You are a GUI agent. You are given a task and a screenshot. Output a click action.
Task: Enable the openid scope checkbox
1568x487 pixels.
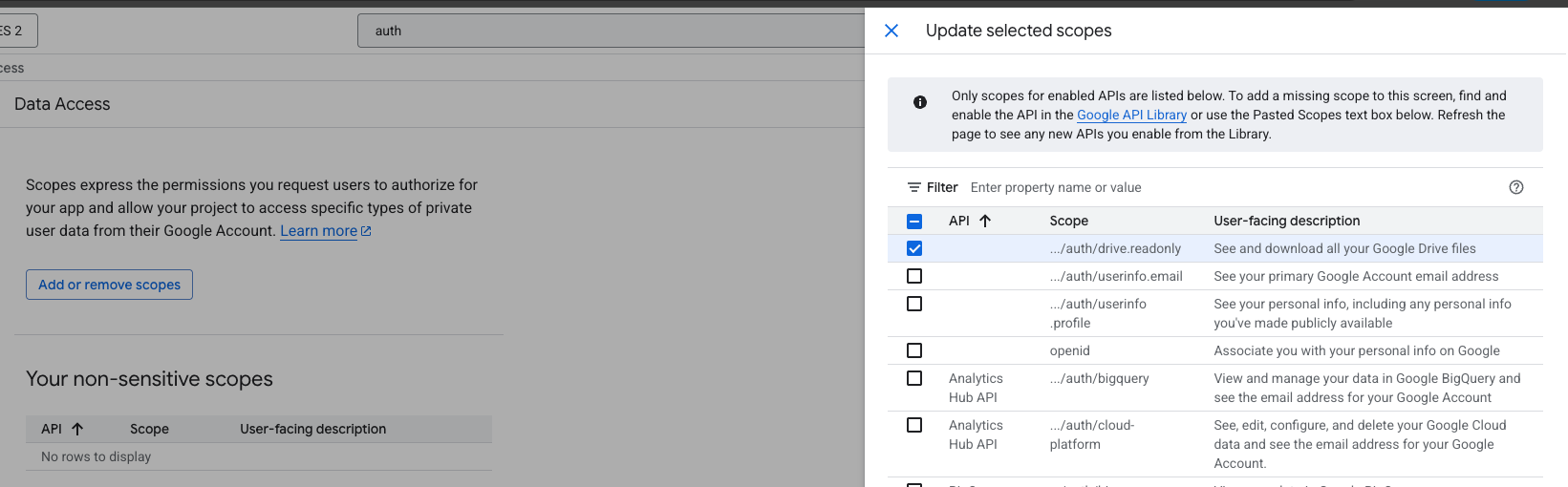[914, 350]
